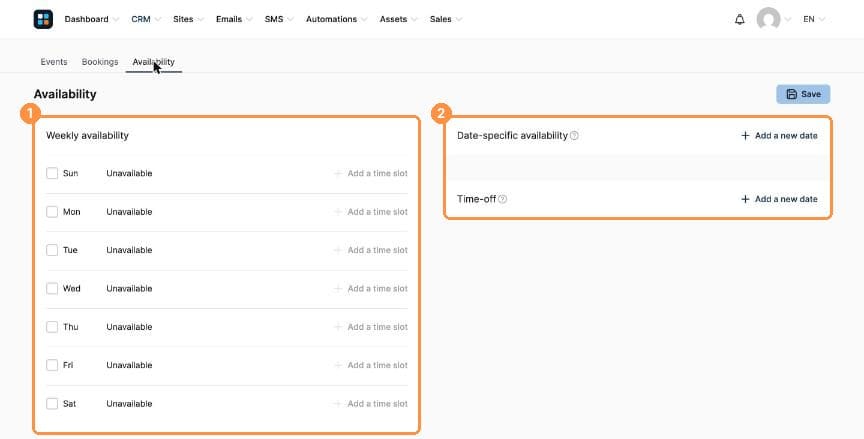
Task: Open the Emails dropdown menu
Action: [x=234, y=19]
